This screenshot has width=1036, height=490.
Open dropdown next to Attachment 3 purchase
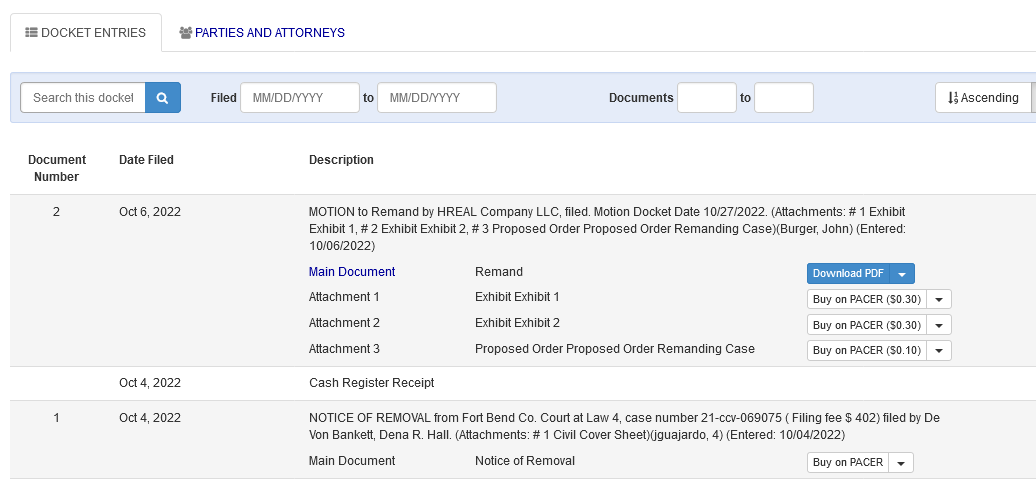[939, 351]
